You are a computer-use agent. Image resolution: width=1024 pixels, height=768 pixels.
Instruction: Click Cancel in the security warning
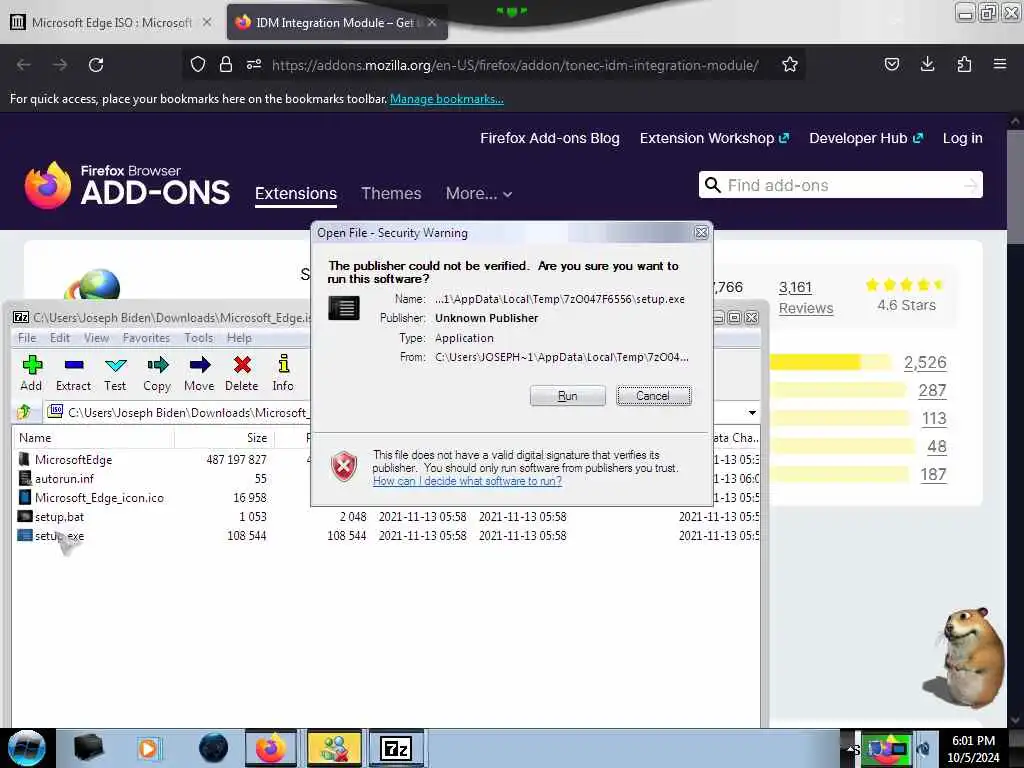(653, 396)
